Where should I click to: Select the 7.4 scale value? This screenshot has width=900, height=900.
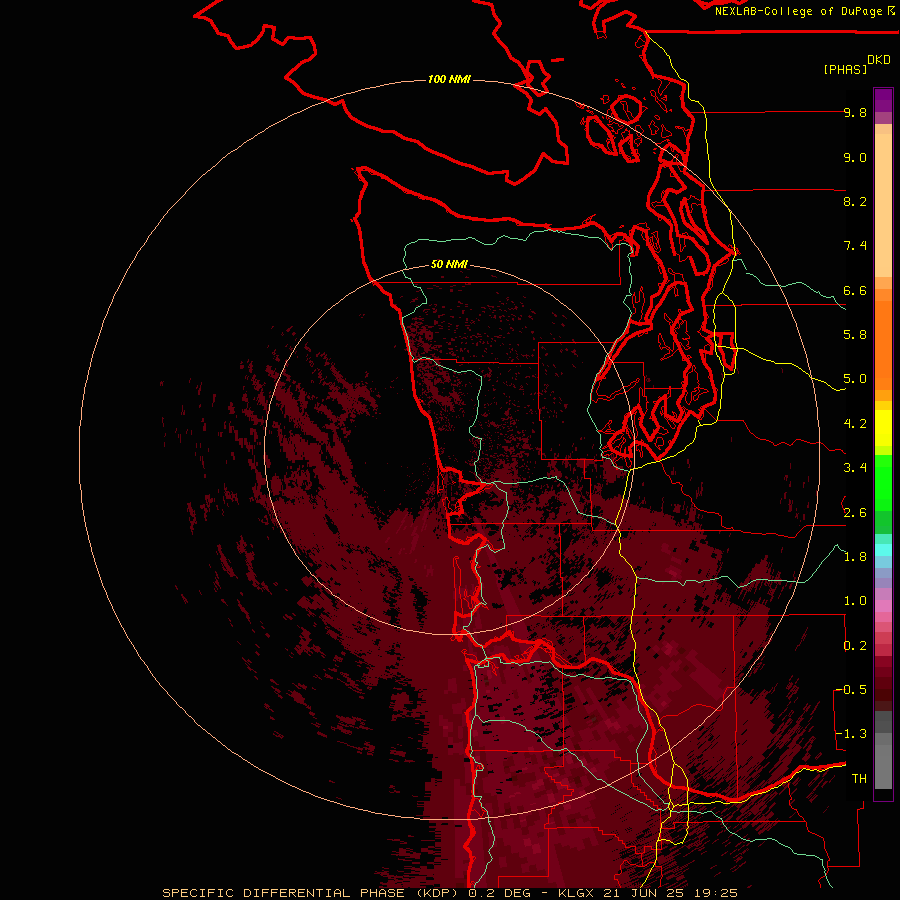(855, 246)
